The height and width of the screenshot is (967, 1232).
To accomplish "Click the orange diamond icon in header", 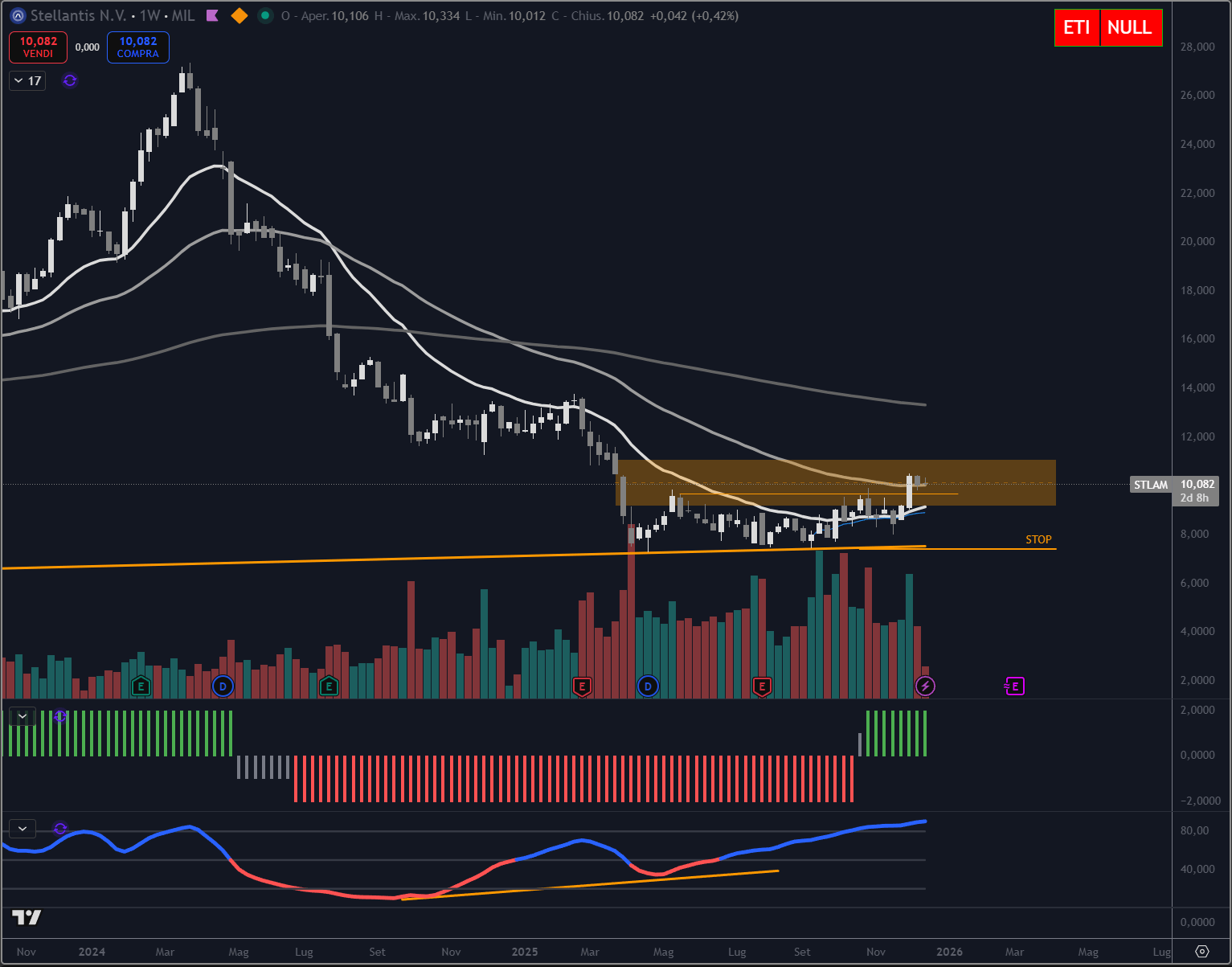I will [x=239, y=16].
